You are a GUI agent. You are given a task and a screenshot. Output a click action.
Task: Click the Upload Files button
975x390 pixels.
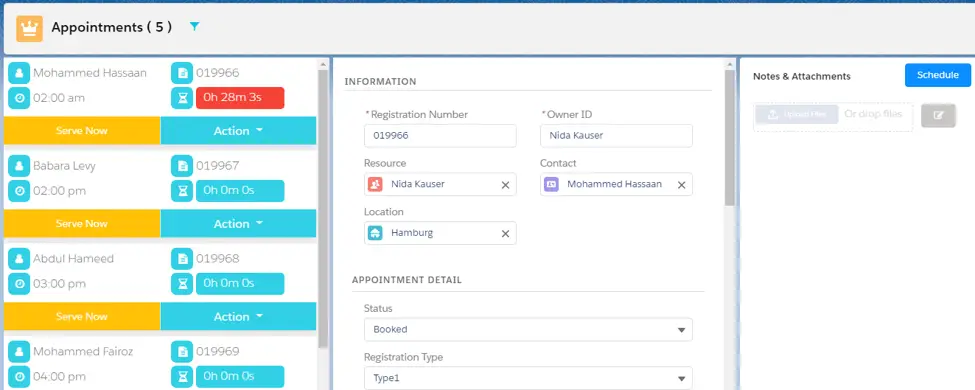point(797,114)
